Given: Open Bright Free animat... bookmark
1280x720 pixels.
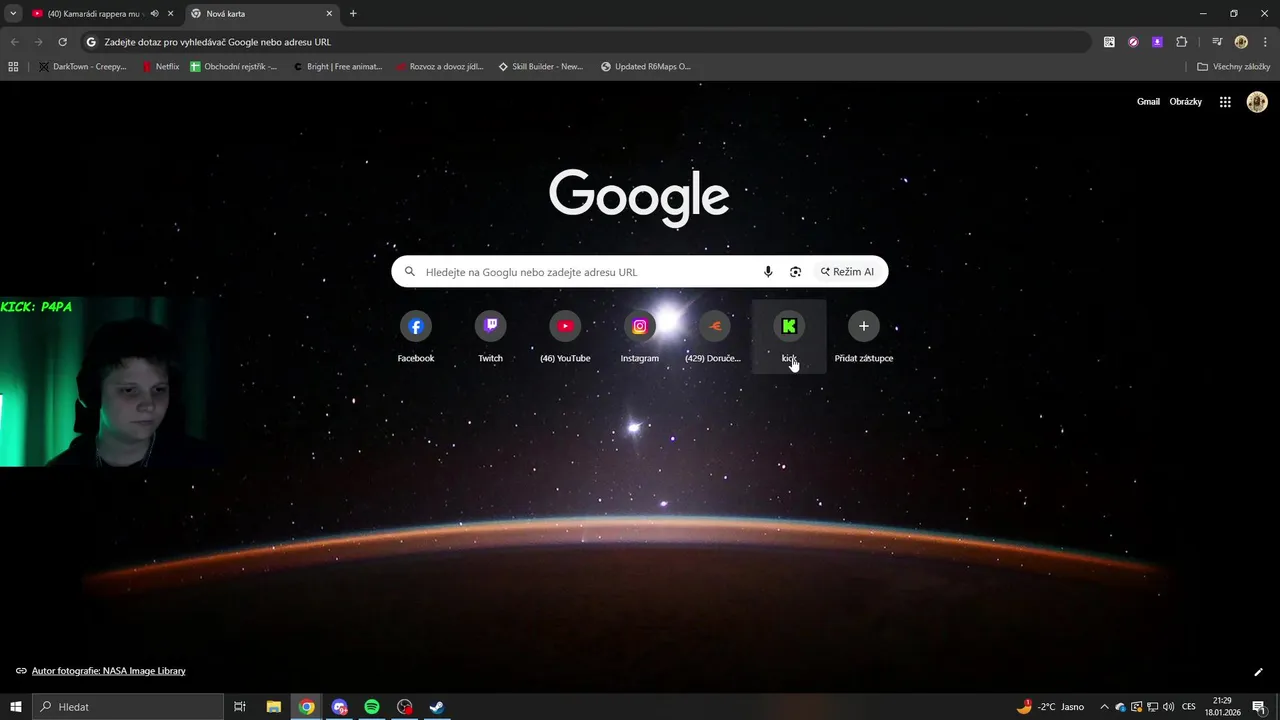Looking at the screenshot, I should click(x=338, y=67).
